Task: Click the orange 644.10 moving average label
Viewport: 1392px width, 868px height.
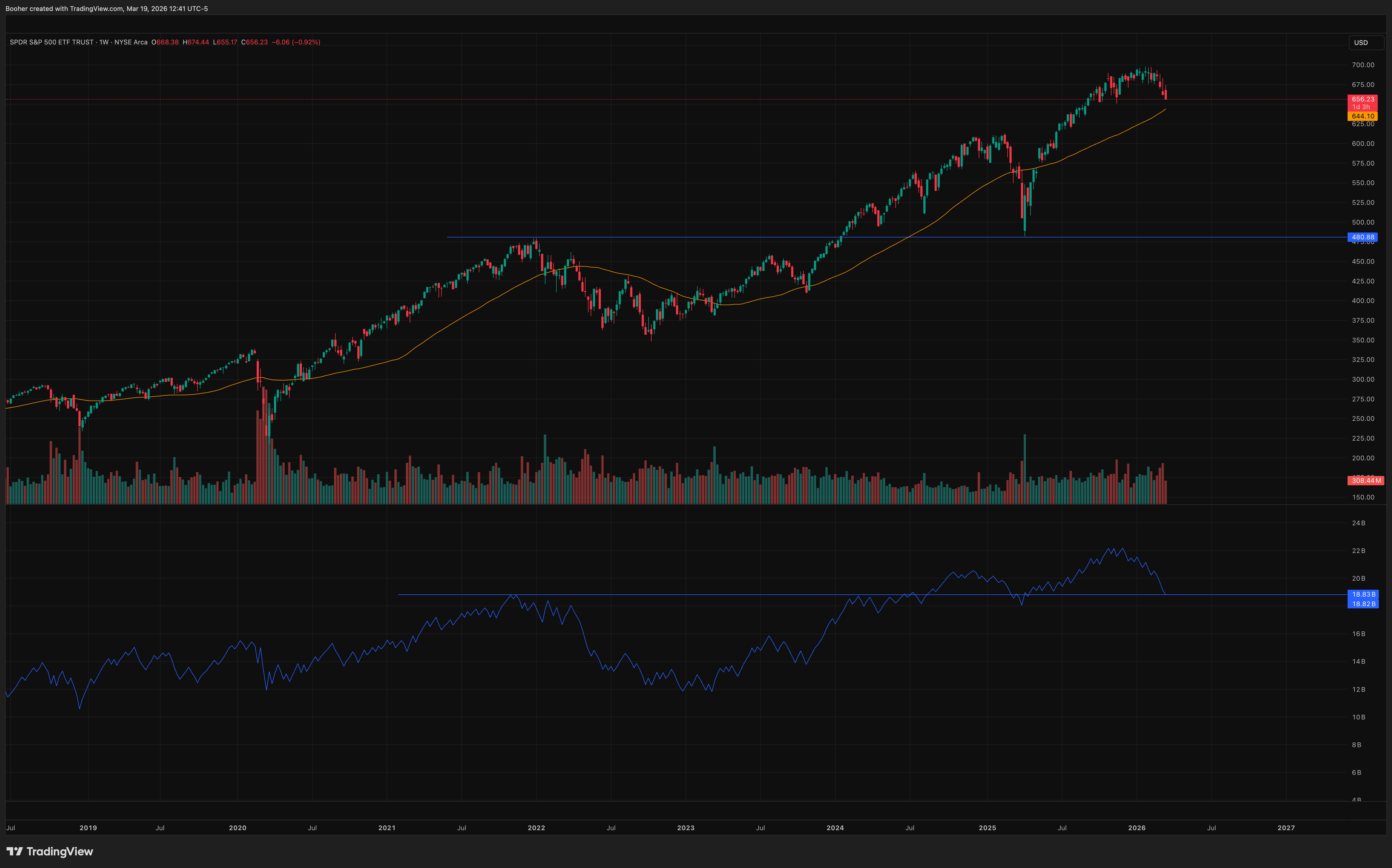Action: point(1362,116)
